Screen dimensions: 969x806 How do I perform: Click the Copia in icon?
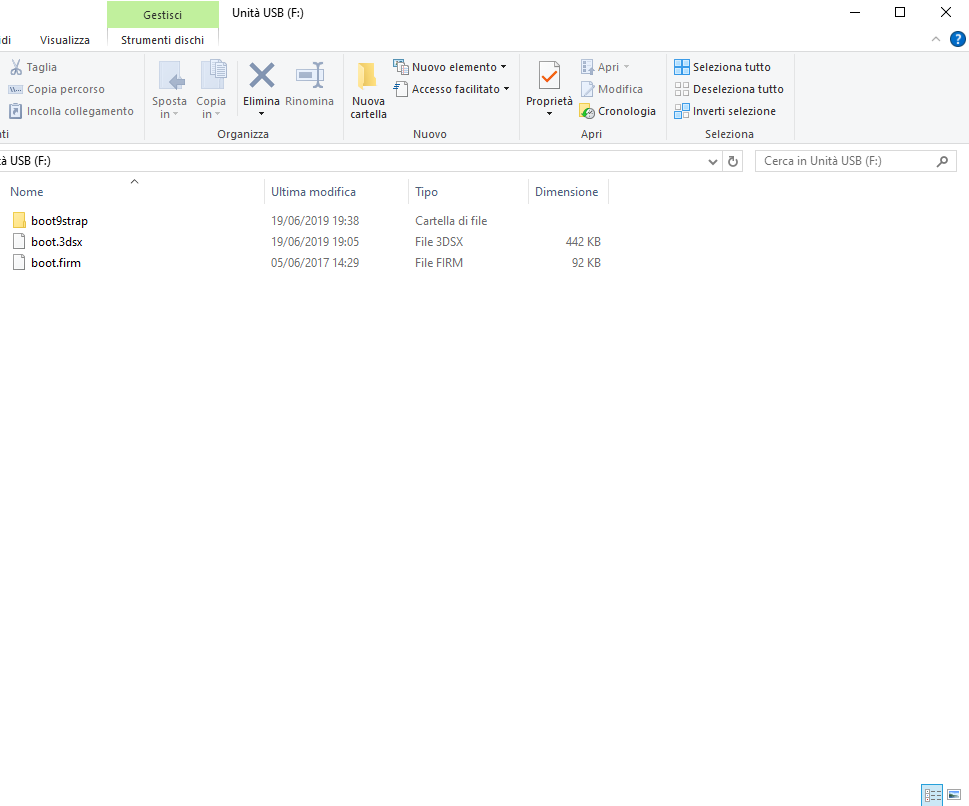coord(213,75)
